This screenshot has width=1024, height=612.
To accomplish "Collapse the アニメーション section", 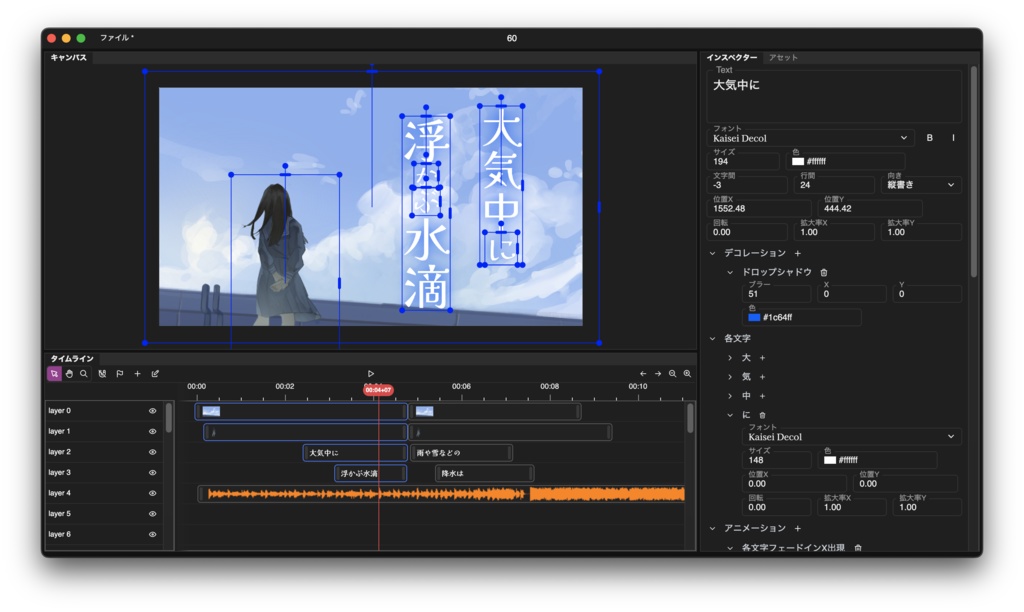I will (712, 528).
